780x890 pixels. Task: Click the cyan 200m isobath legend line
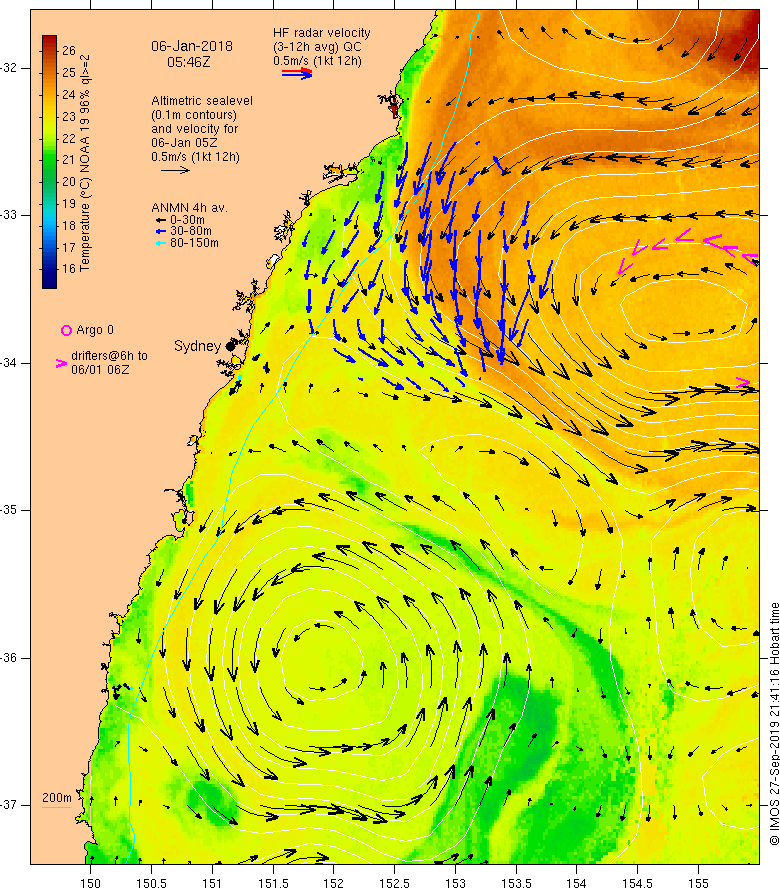click(x=56, y=807)
